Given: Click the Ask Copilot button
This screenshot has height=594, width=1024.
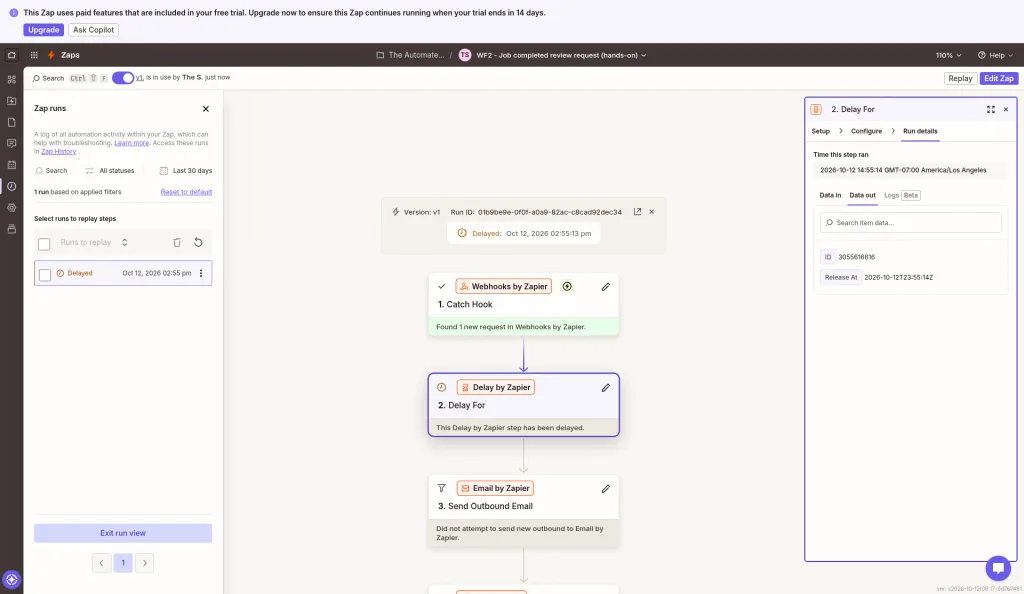Looking at the screenshot, I should click(x=93, y=30).
